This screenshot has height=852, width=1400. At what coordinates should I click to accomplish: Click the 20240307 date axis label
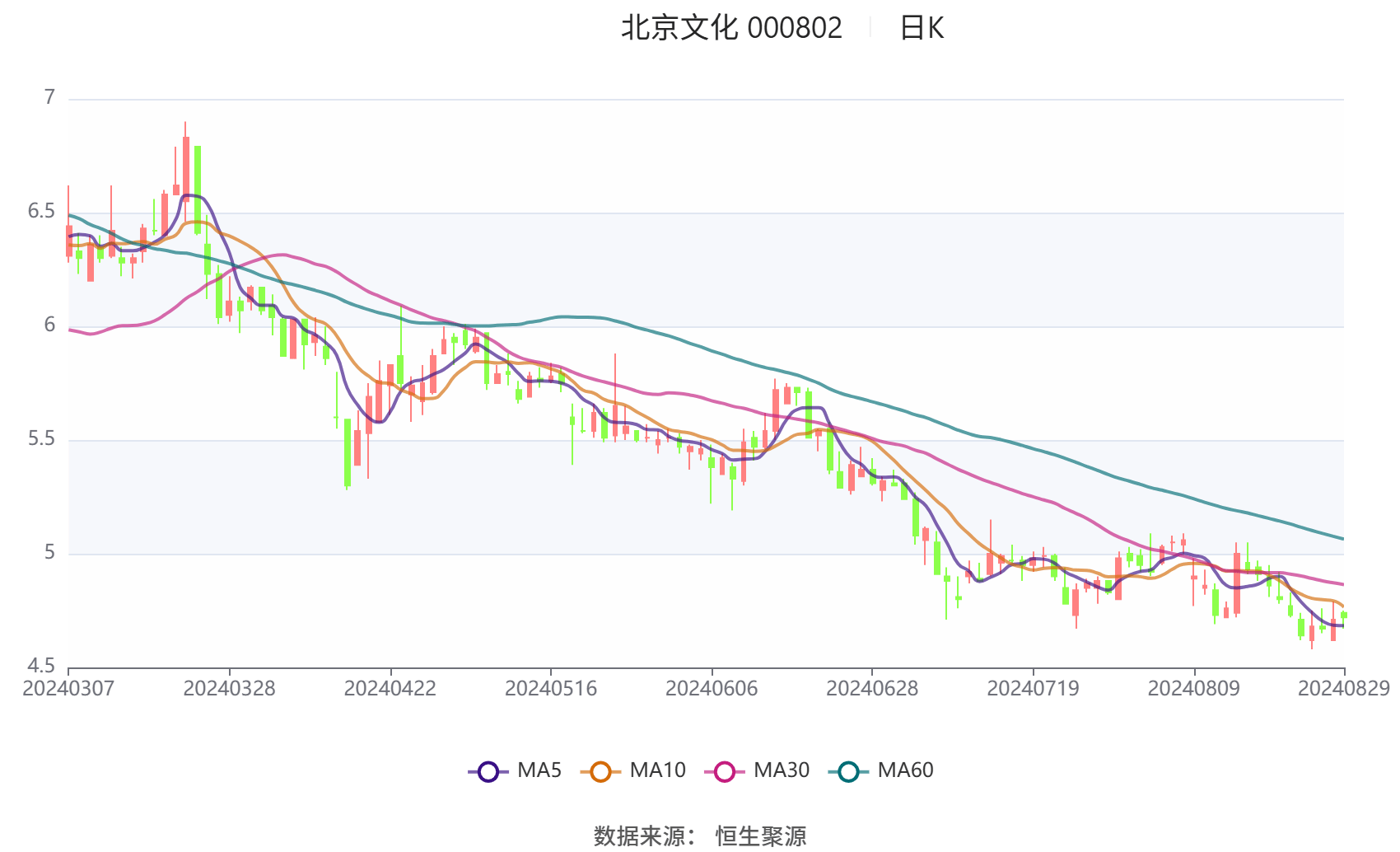(x=68, y=688)
